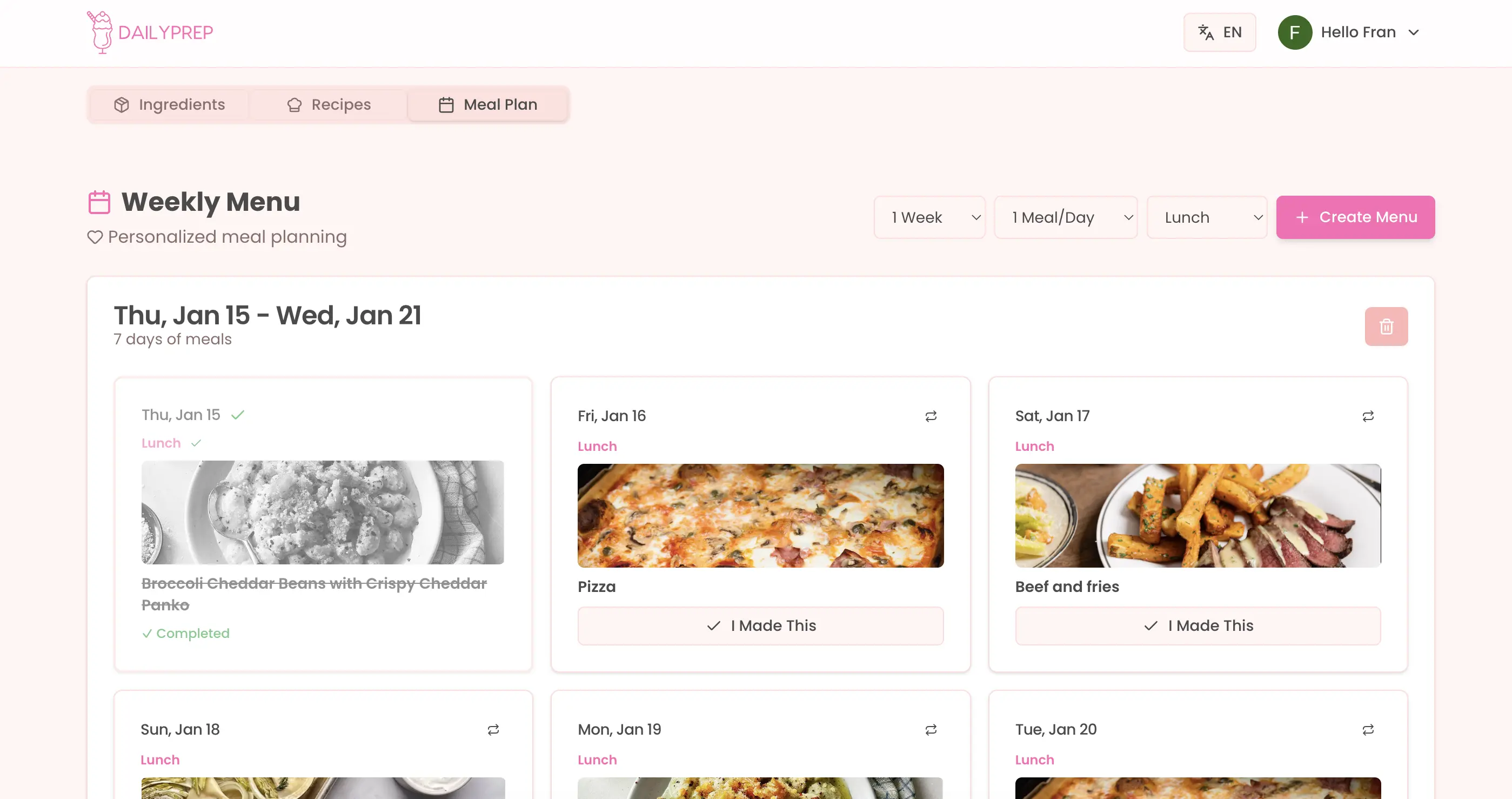1512x799 pixels.
Task: Click the trash icon to delete the weekly menu
Action: pos(1387,327)
